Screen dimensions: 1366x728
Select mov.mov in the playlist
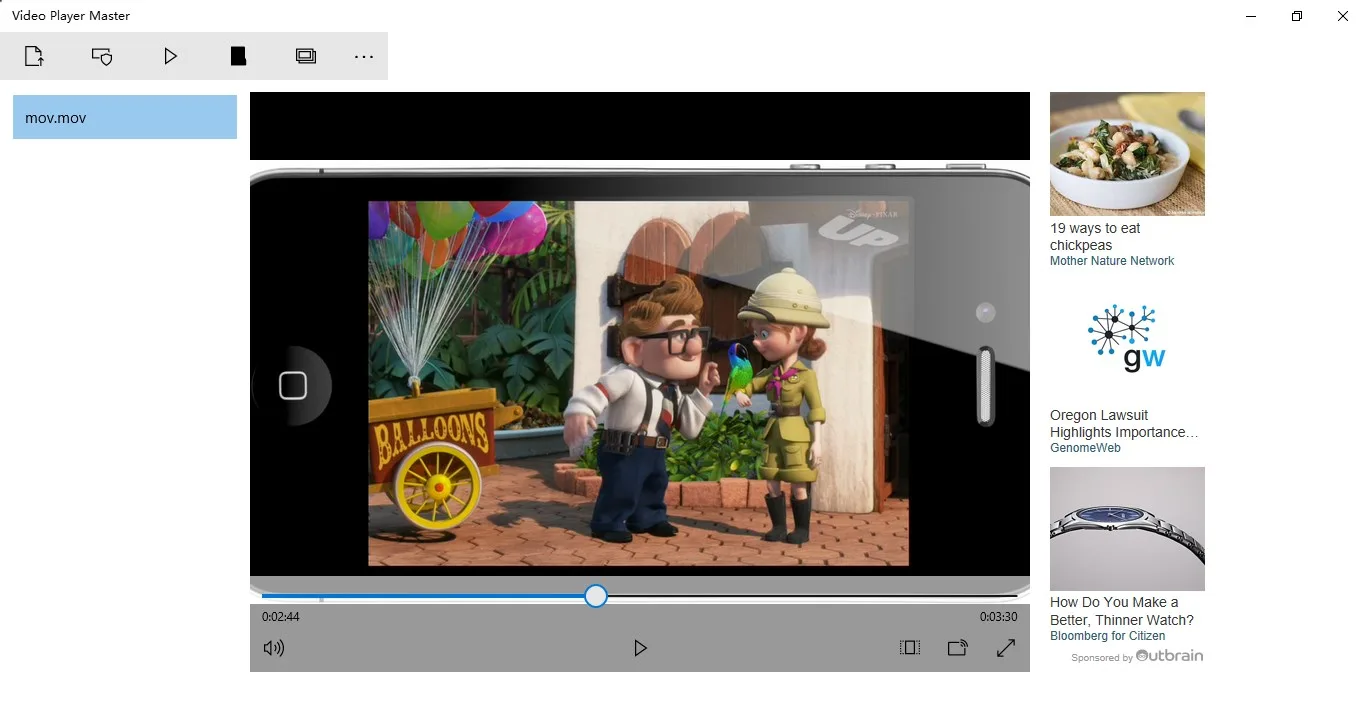pos(125,117)
